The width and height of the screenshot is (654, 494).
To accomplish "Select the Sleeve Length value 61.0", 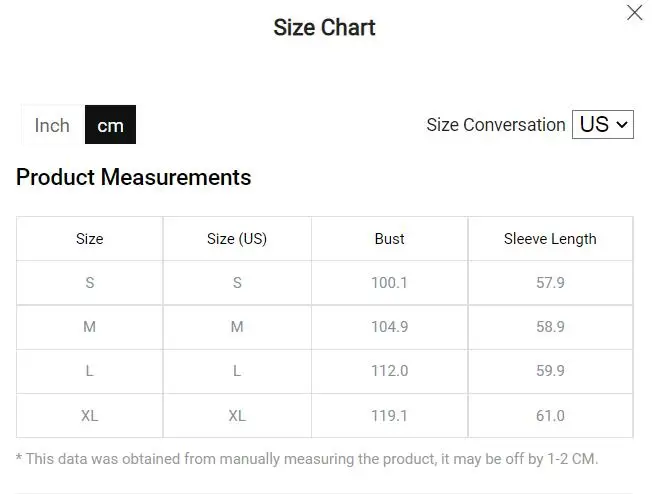I will 550,415.
